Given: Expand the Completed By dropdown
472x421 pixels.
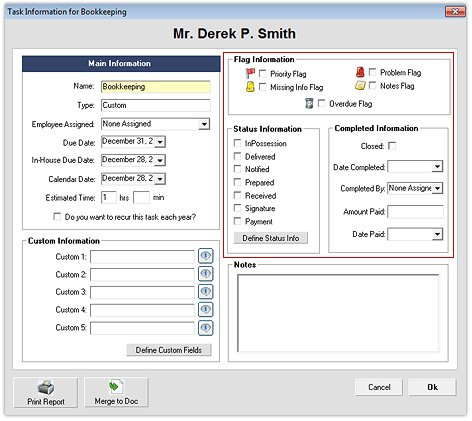Looking at the screenshot, I should pos(438,188).
